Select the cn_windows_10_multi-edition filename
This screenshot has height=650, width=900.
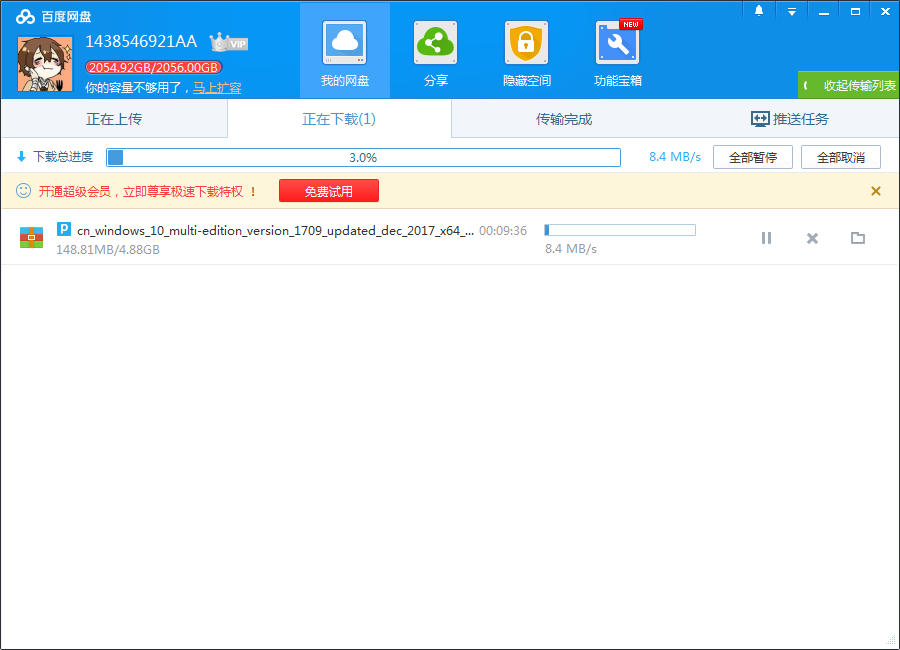click(276, 231)
